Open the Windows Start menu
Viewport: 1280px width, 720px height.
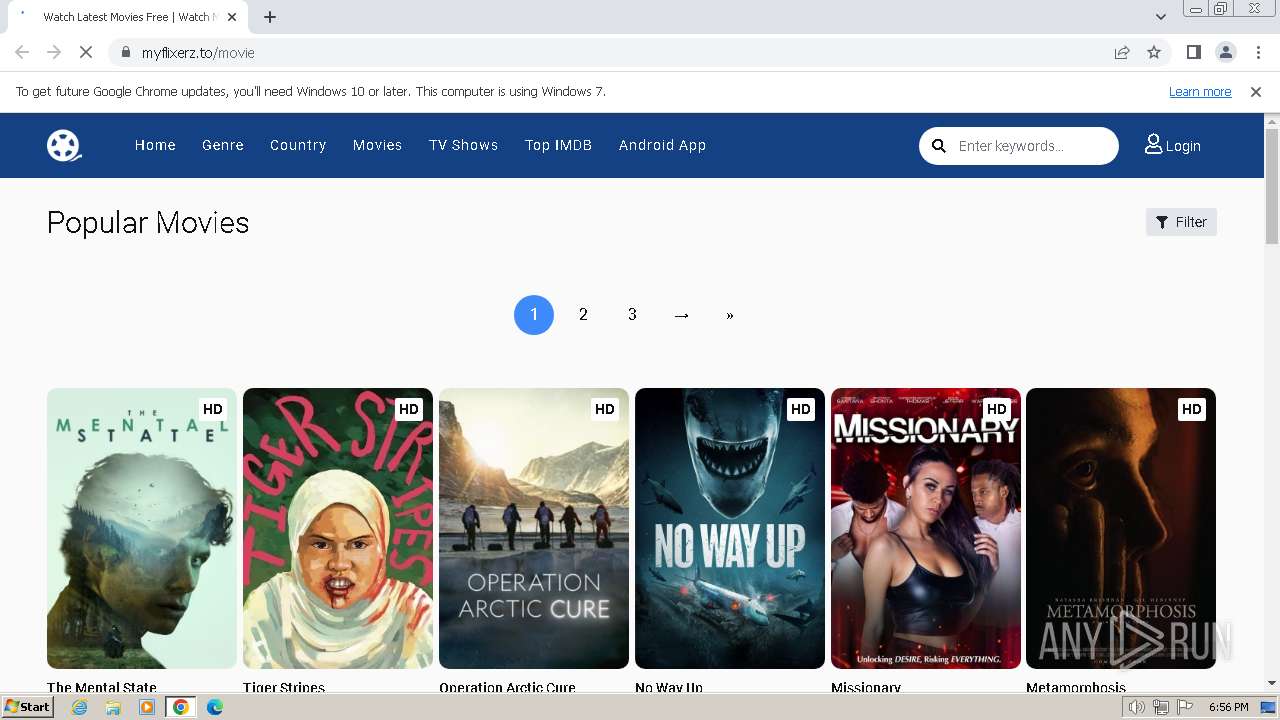28,707
